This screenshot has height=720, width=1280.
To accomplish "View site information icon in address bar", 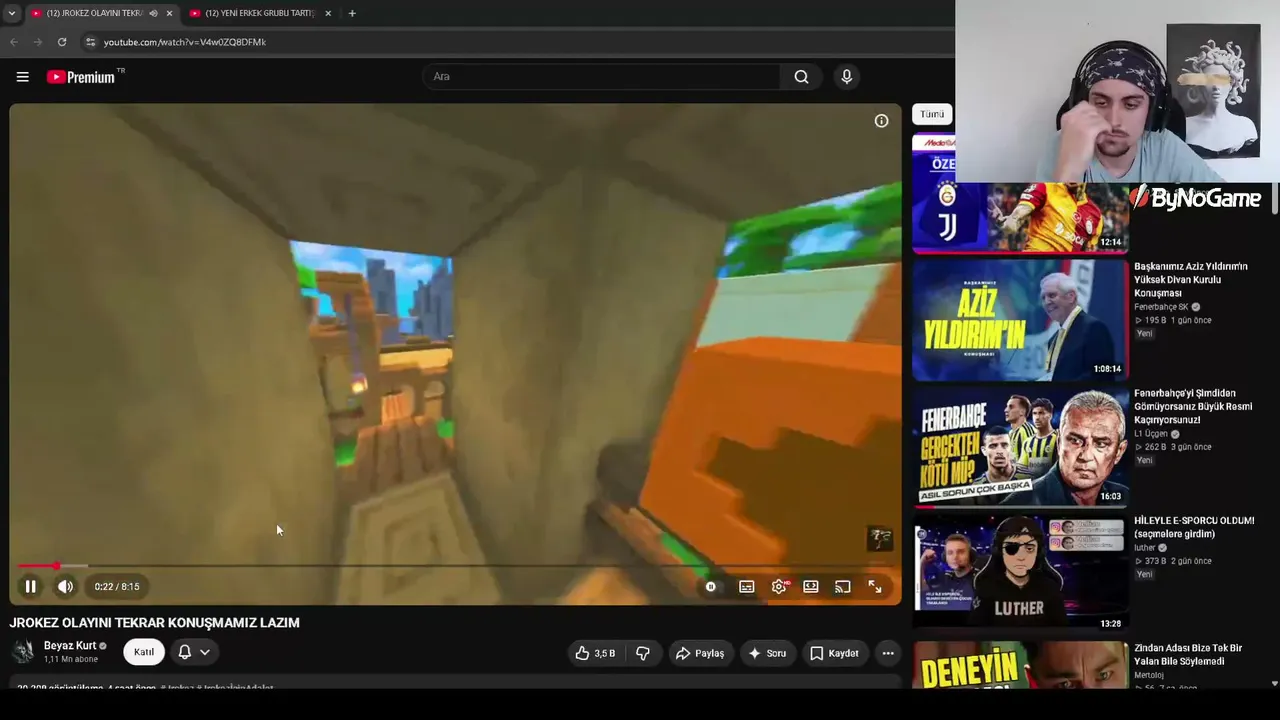I will pos(90,42).
